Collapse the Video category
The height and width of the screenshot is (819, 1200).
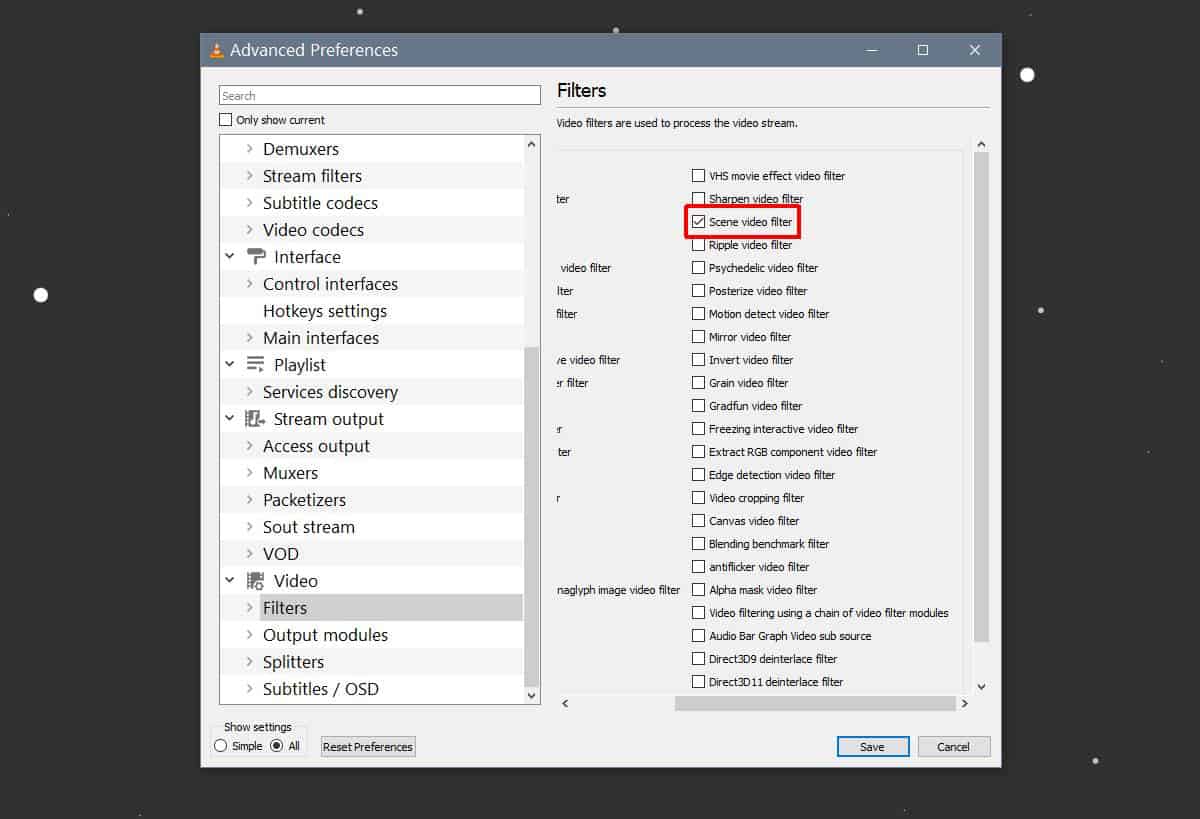coord(230,580)
